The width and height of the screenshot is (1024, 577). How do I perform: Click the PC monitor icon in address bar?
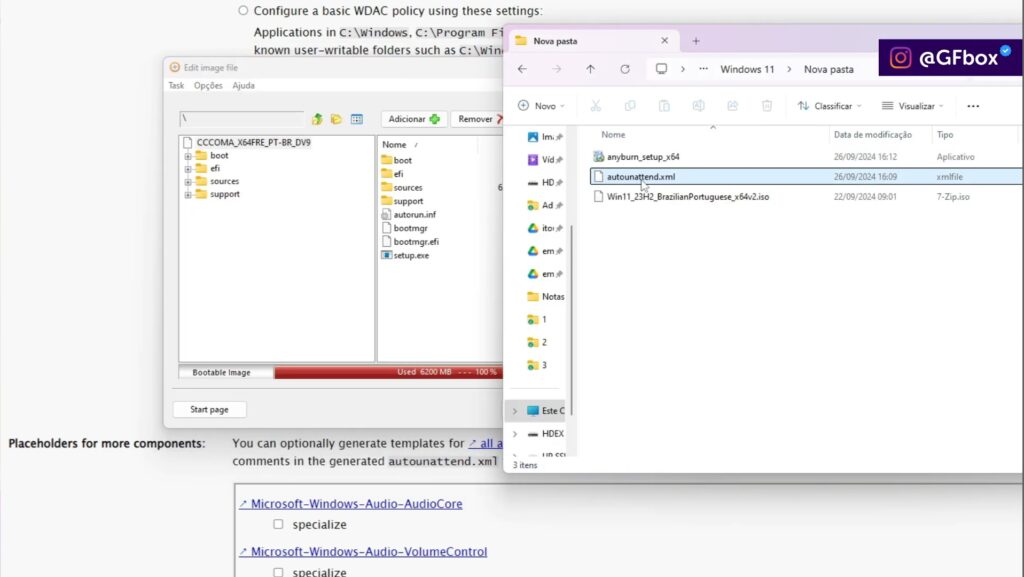click(x=662, y=69)
